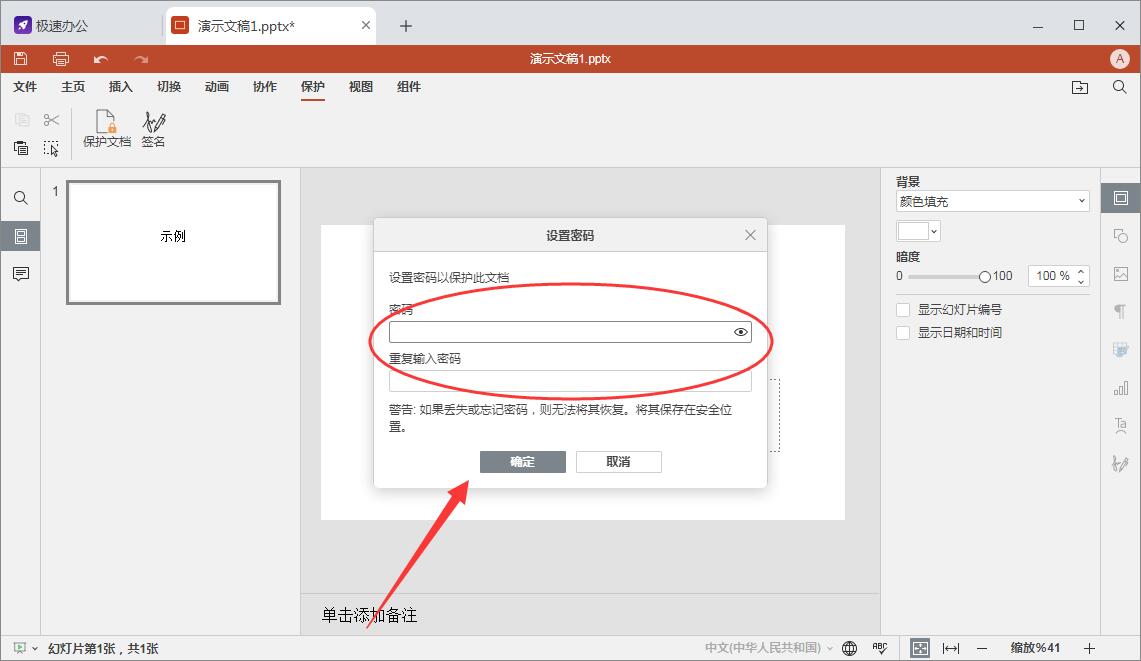Enable 显示幻灯片编号 checkbox
This screenshot has height=661, width=1141.
(x=903, y=310)
